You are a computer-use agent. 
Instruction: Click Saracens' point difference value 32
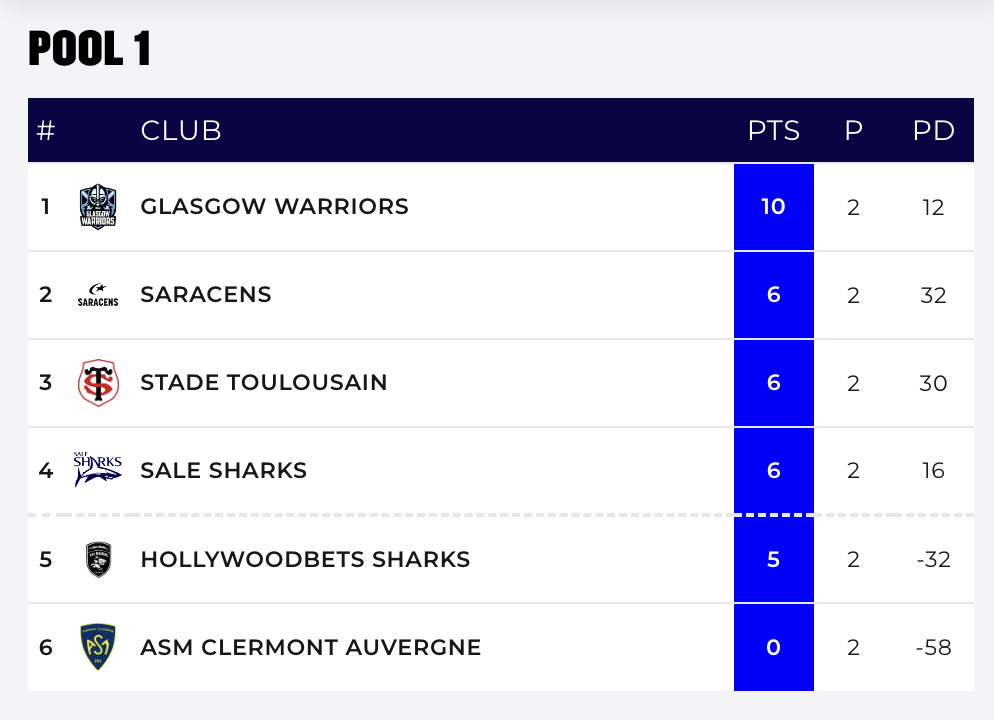point(933,295)
